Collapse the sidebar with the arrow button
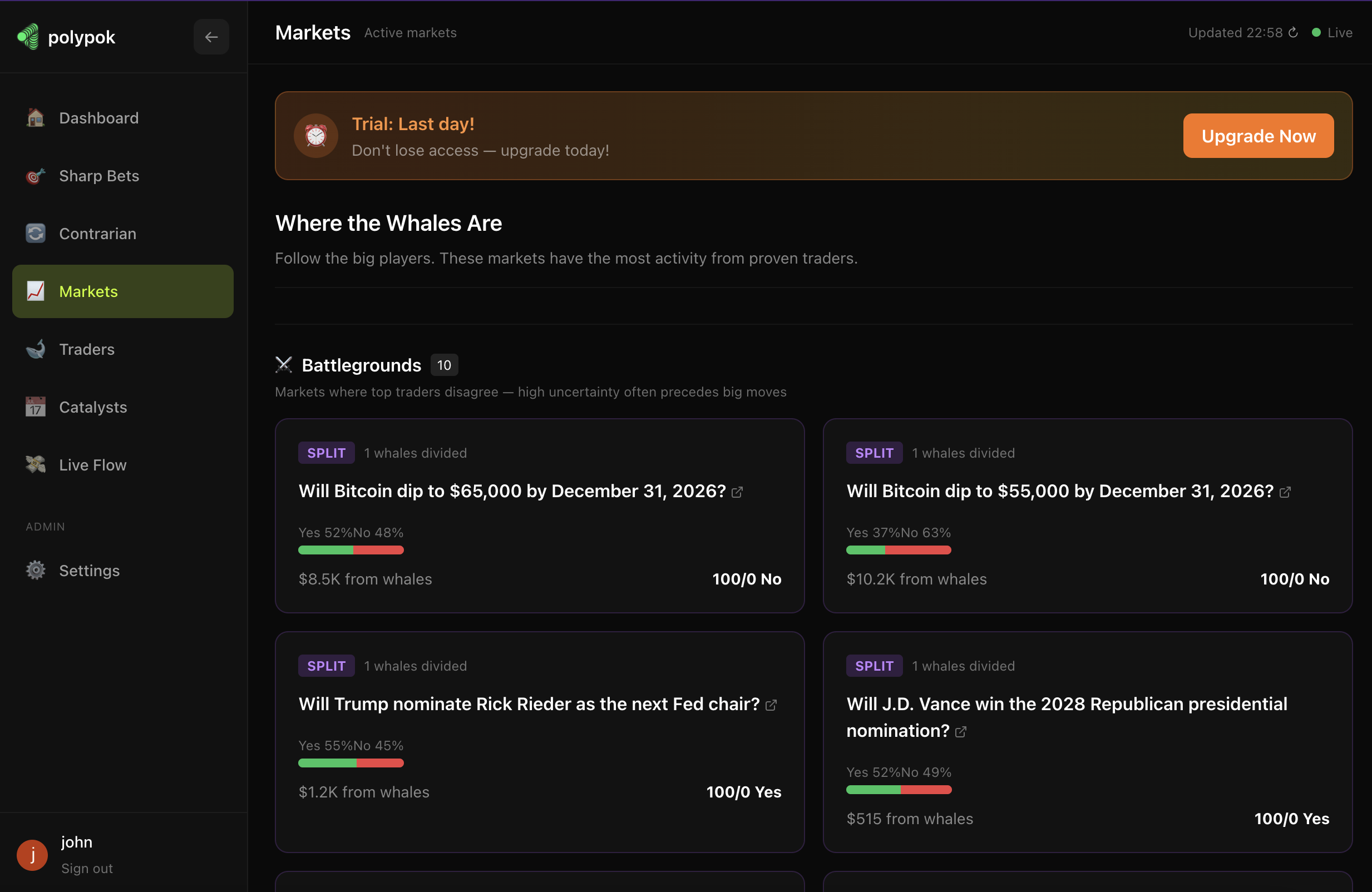The height and width of the screenshot is (892, 1372). tap(211, 36)
